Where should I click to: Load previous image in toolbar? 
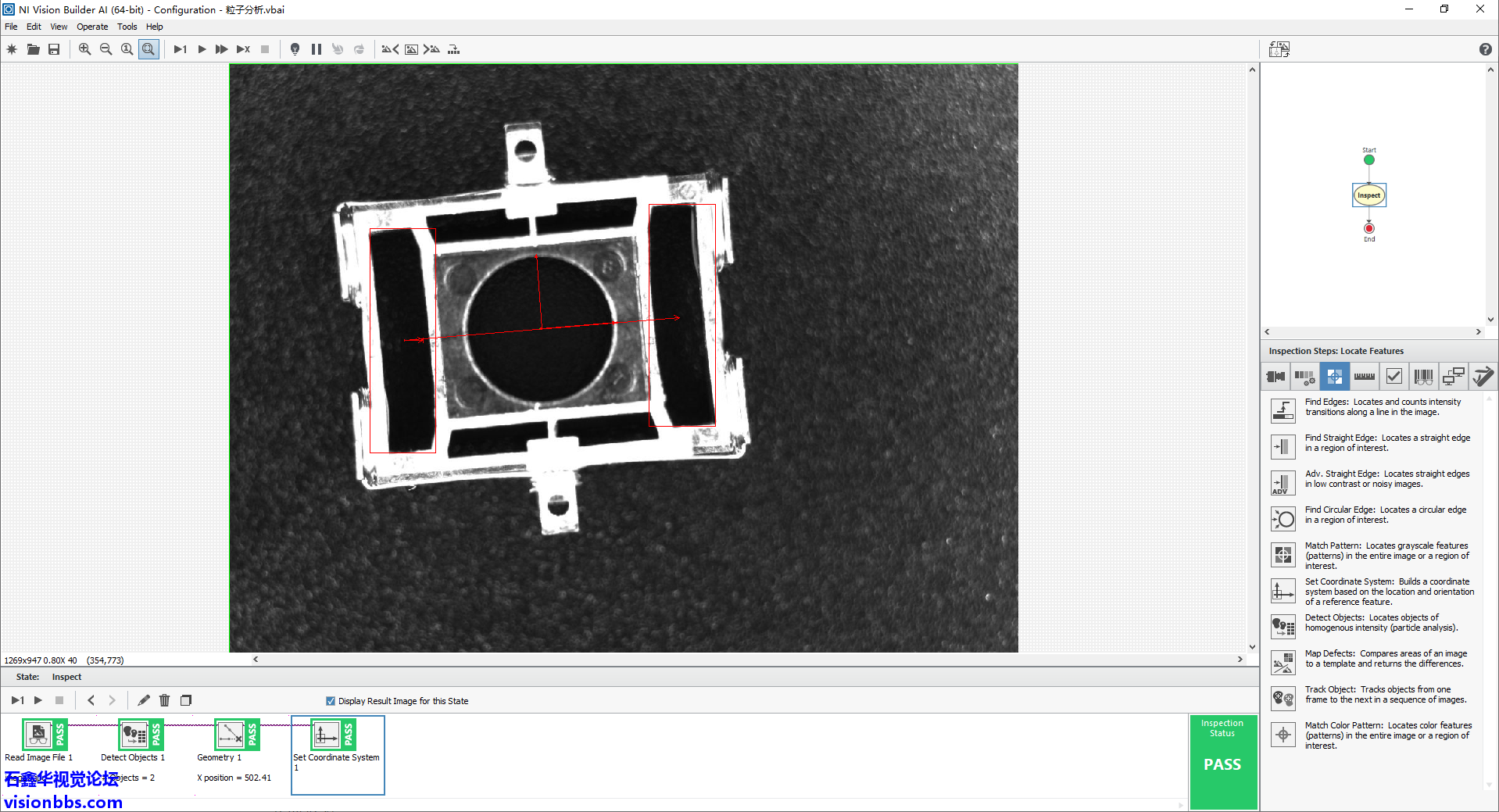(x=390, y=49)
